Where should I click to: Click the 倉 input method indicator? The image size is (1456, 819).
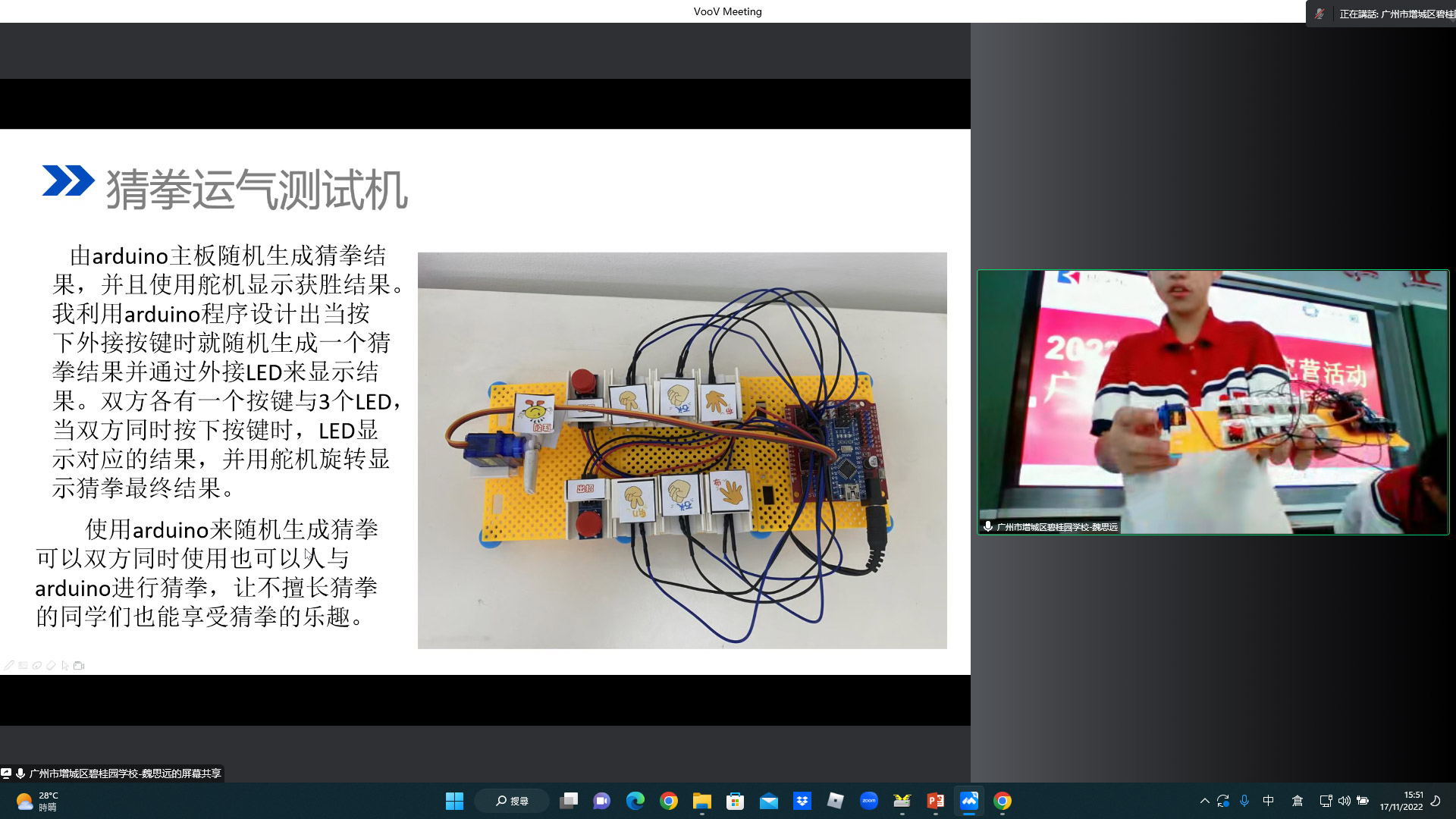click(x=1298, y=801)
